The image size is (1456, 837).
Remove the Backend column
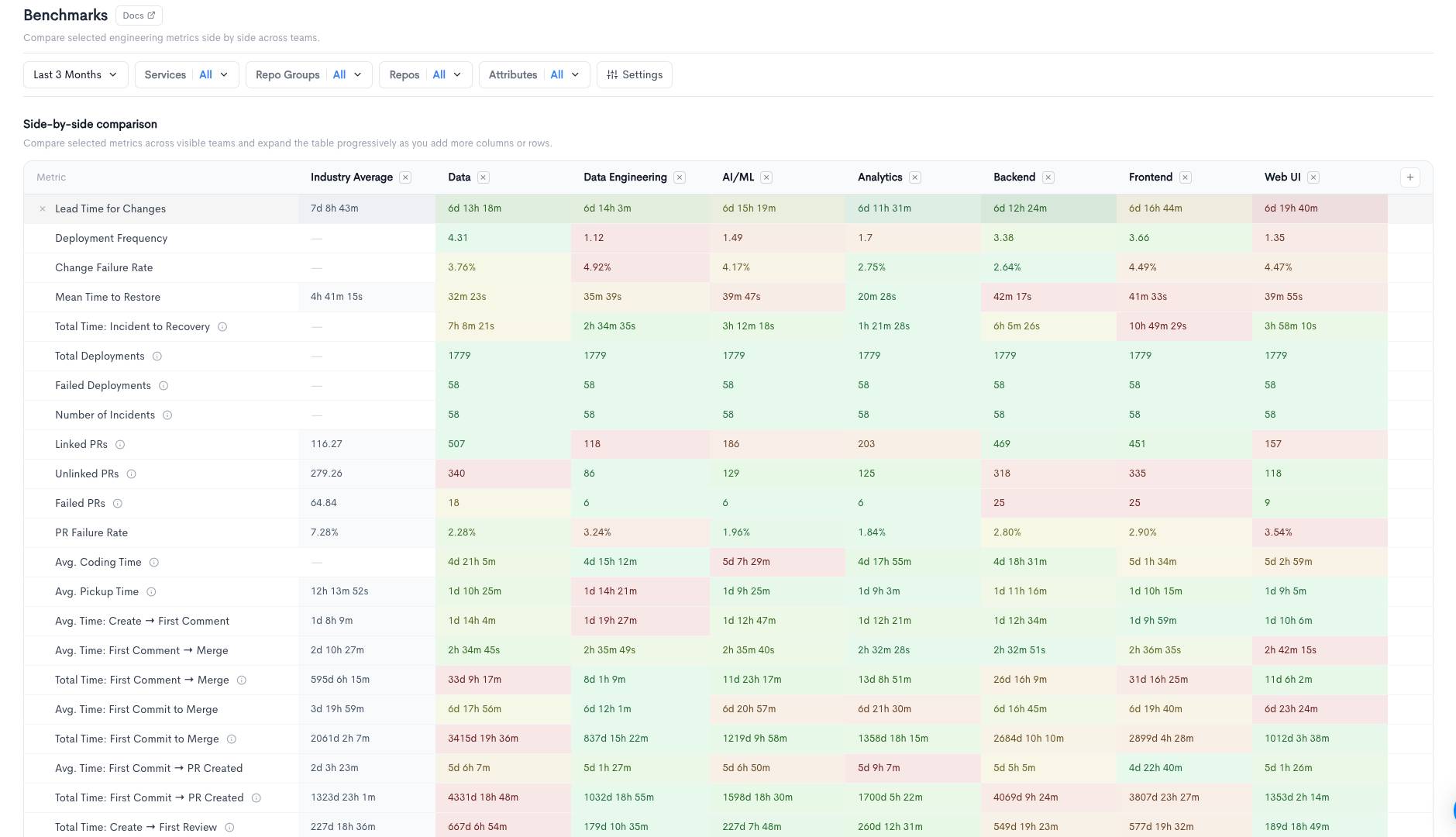point(1048,177)
